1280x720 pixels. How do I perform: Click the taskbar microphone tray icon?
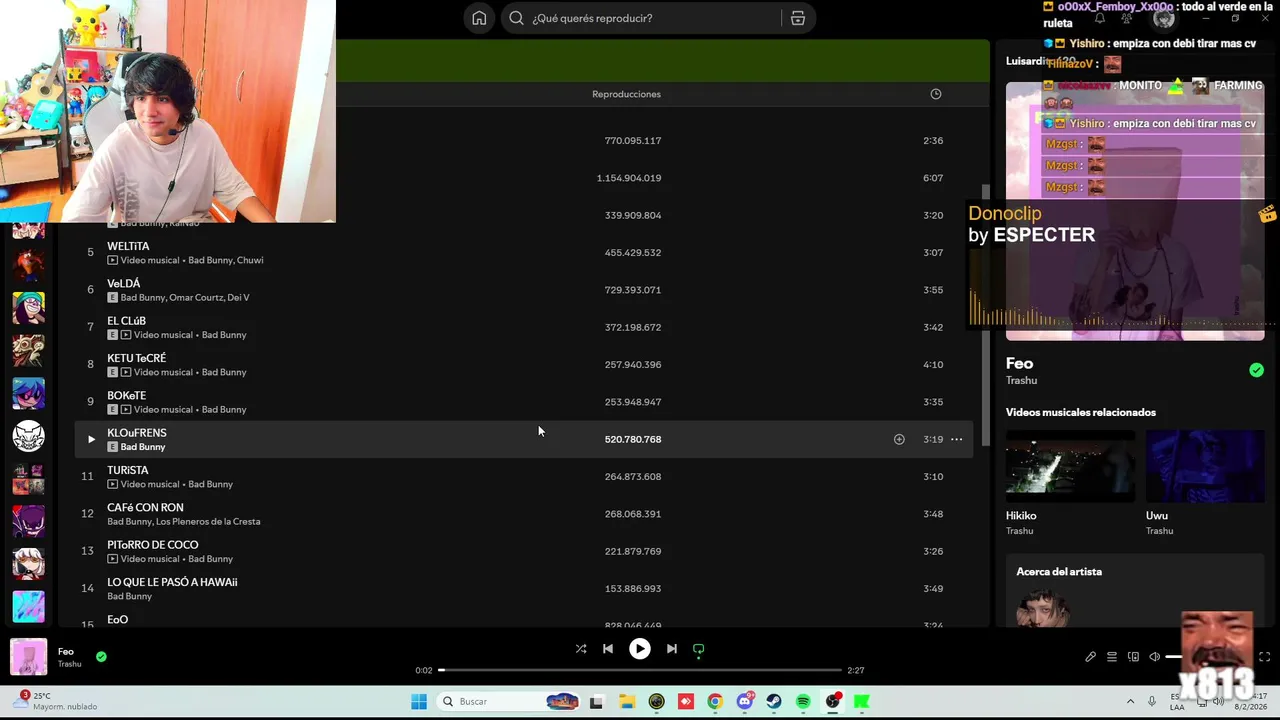(1152, 702)
